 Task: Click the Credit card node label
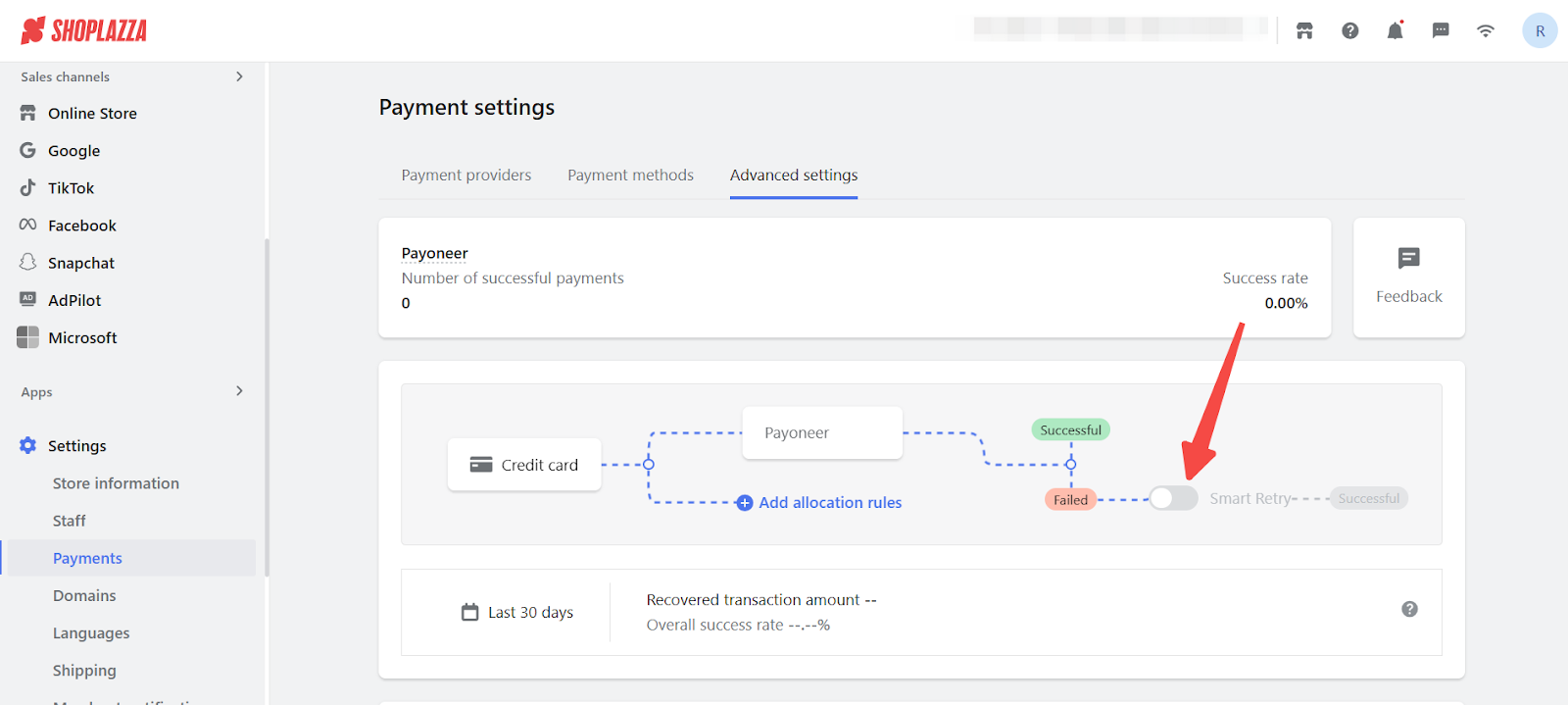click(x=540, y=465)
